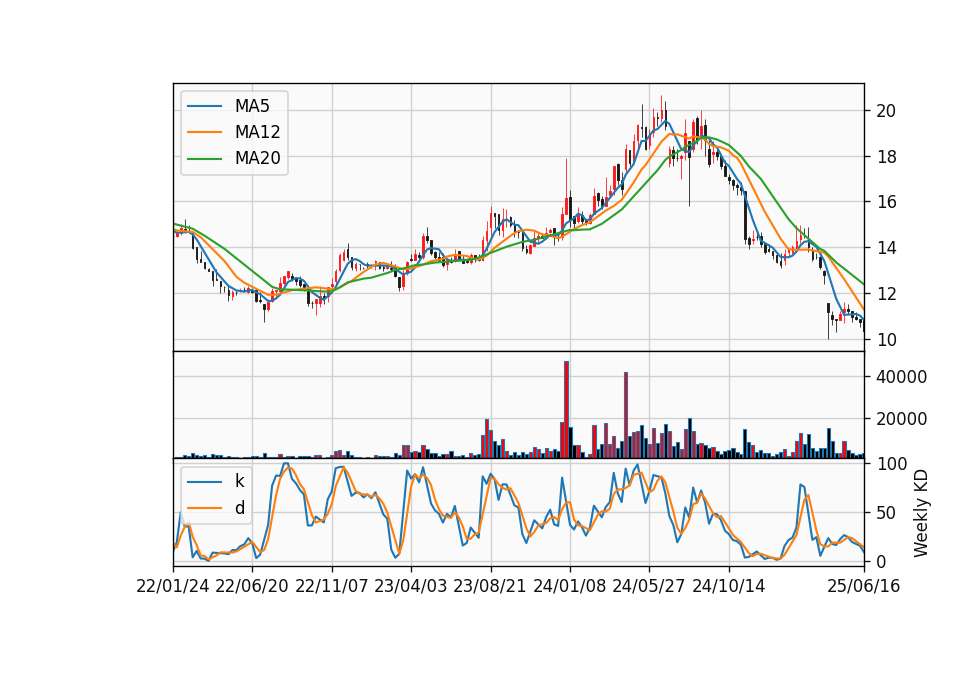This screenshot has width=960, height=690.
Task: Click the 25/06/16 date tick label
Action: pos(864,586)
